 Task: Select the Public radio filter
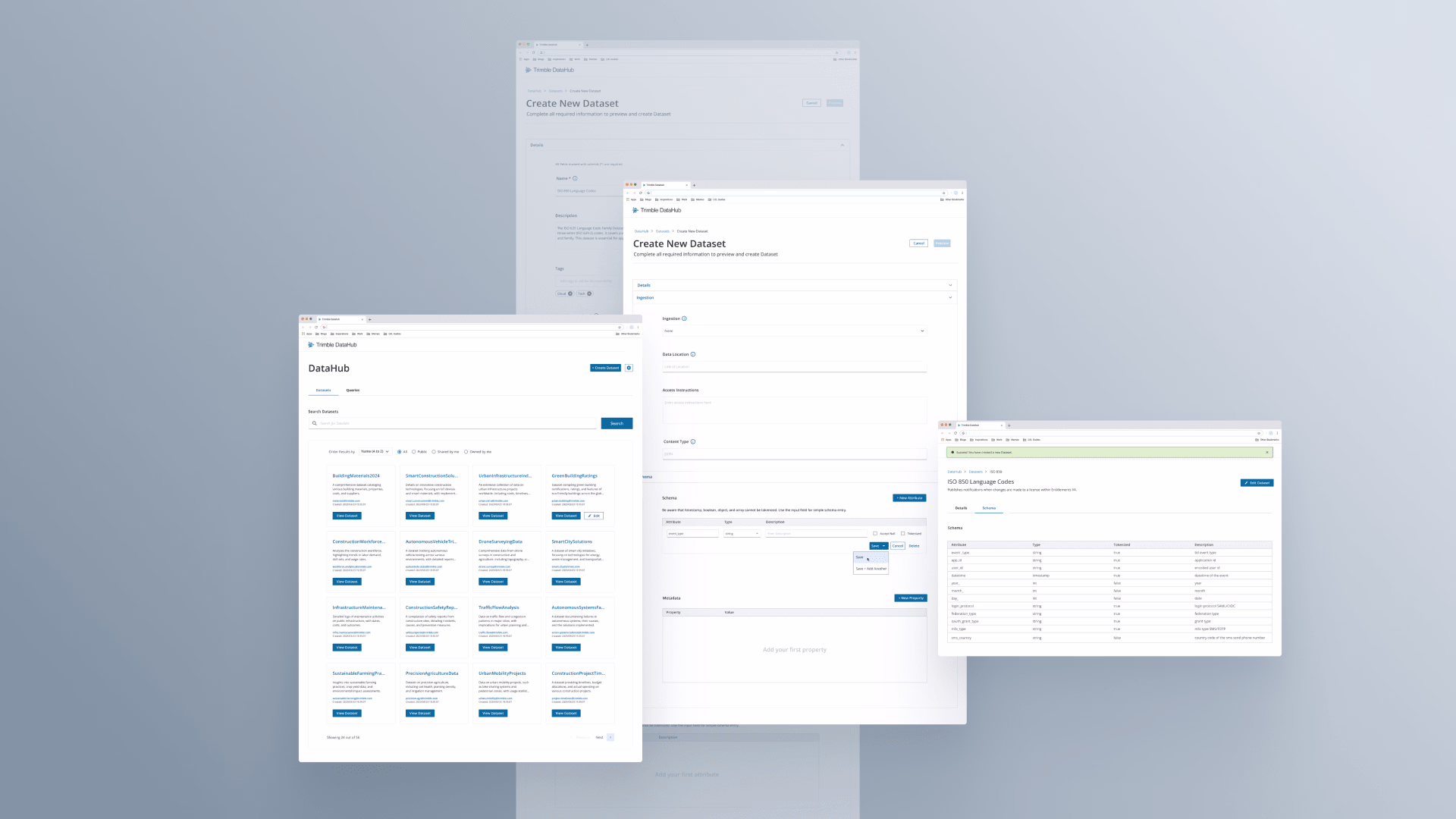[x=414, y=452]
